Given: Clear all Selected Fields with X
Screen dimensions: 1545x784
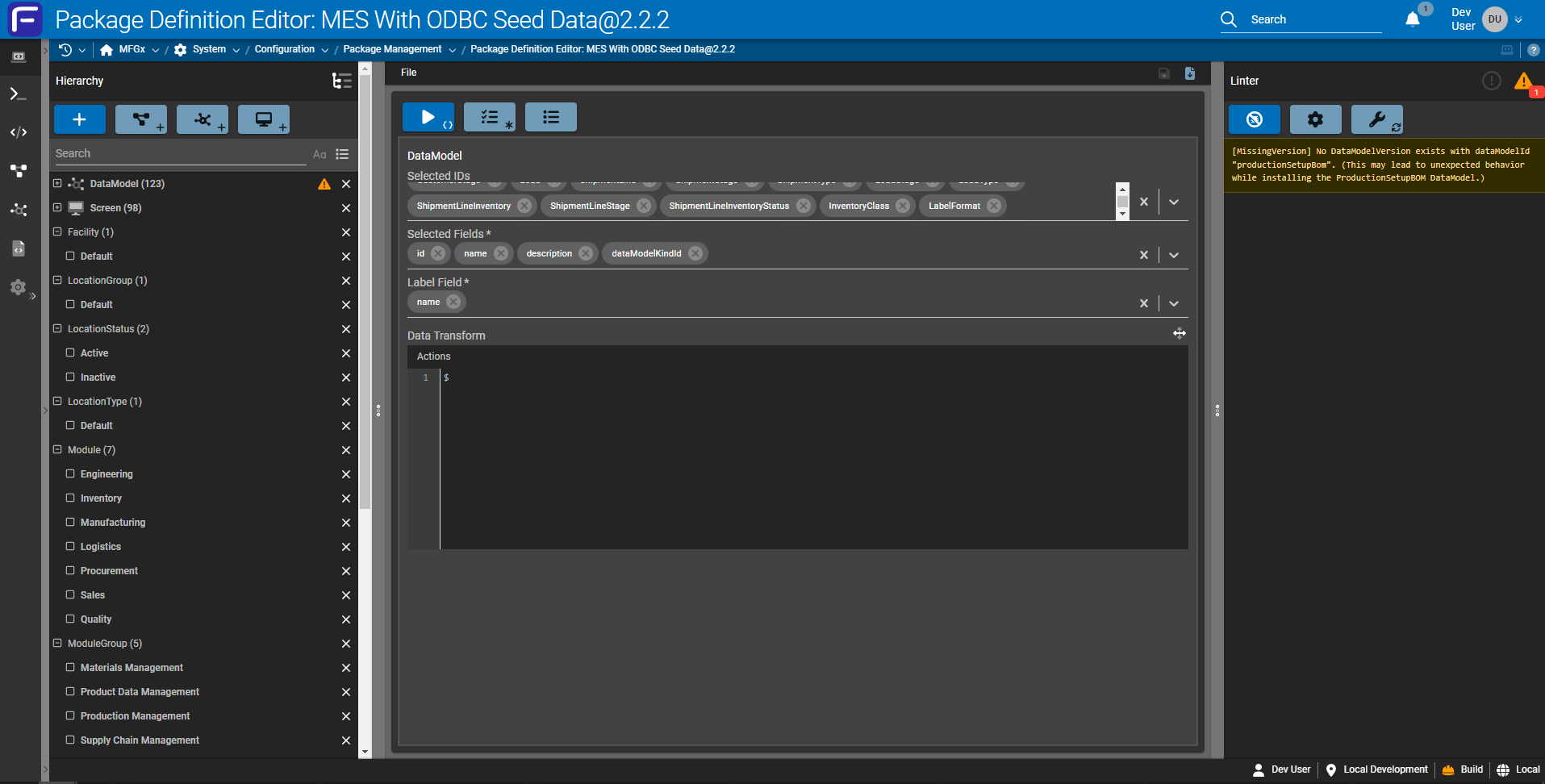Looking at the screenshot, I should 1143,255.
